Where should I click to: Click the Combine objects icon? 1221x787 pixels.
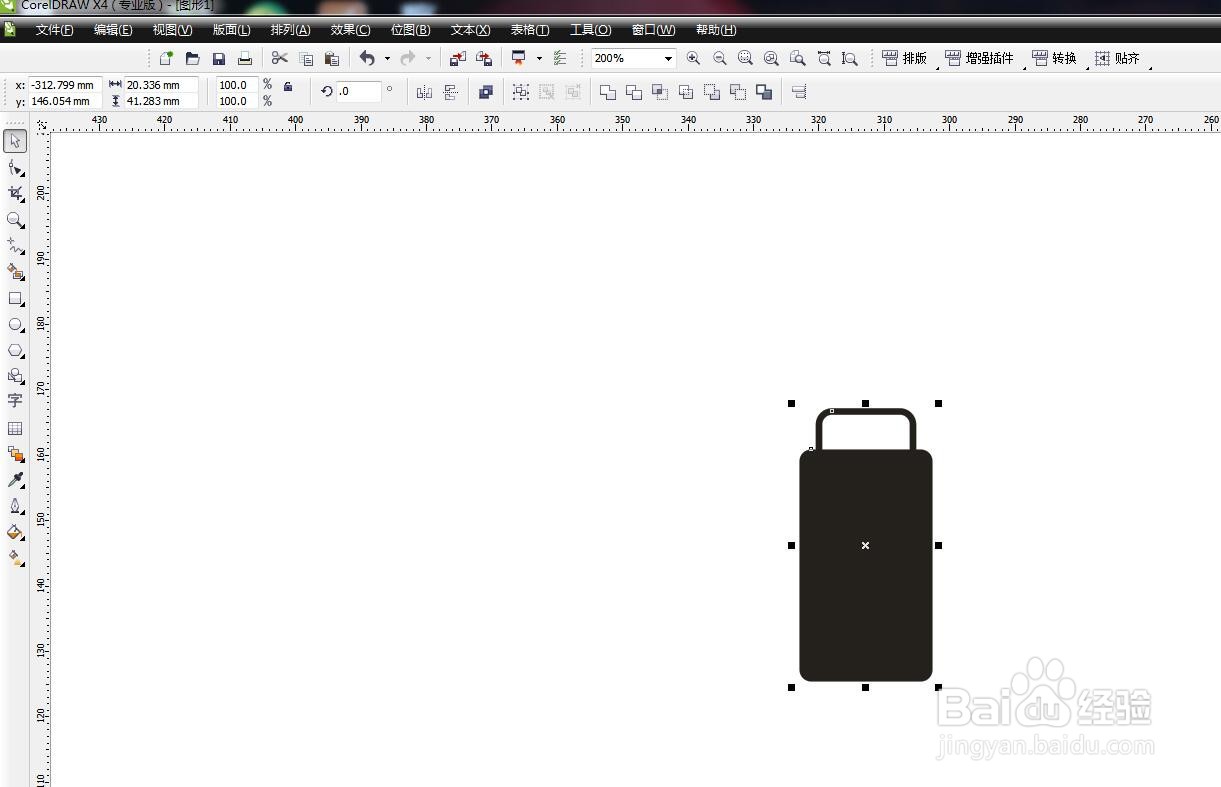tap(486, 92)
